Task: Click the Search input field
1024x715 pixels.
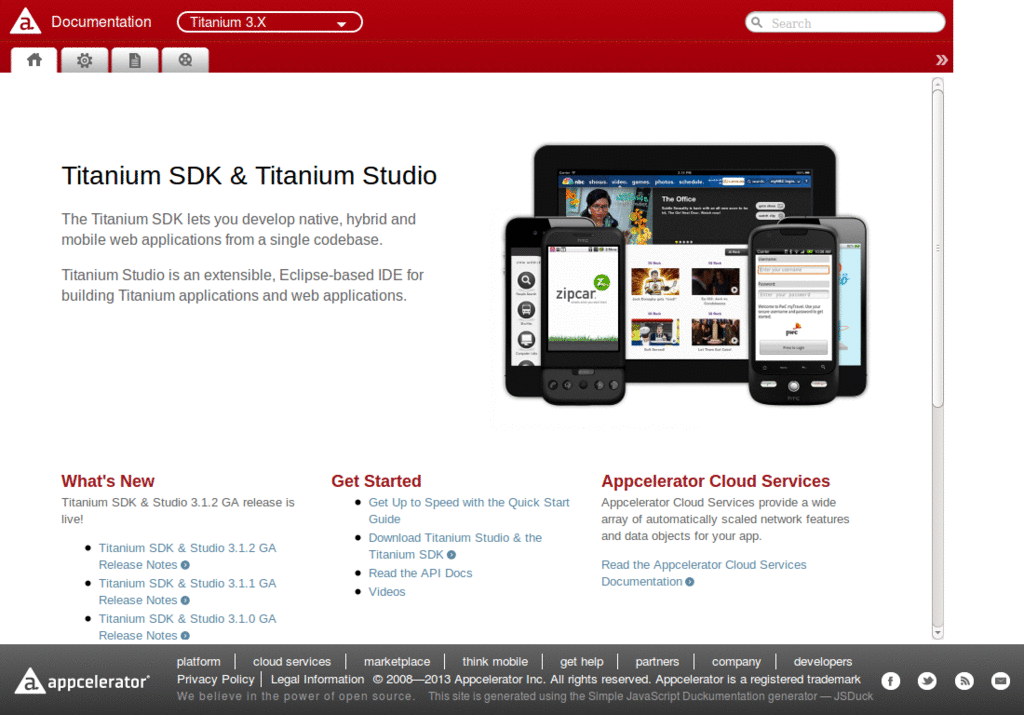Action: [x=845, y=23]
